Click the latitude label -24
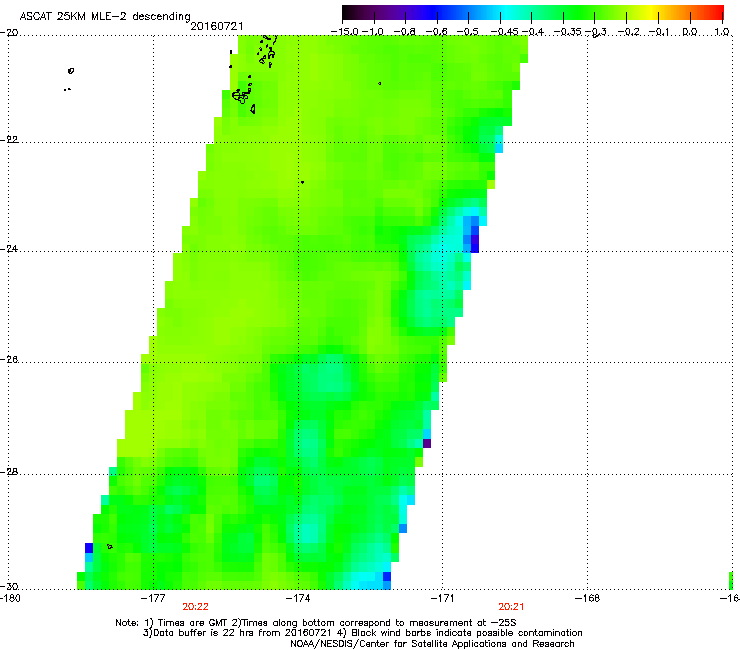 click(9, 249)
